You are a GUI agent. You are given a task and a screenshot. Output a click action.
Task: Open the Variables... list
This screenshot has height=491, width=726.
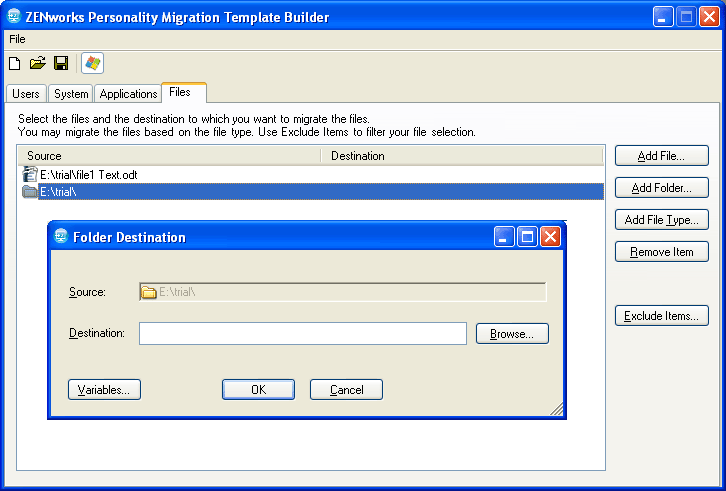(104, 390)
